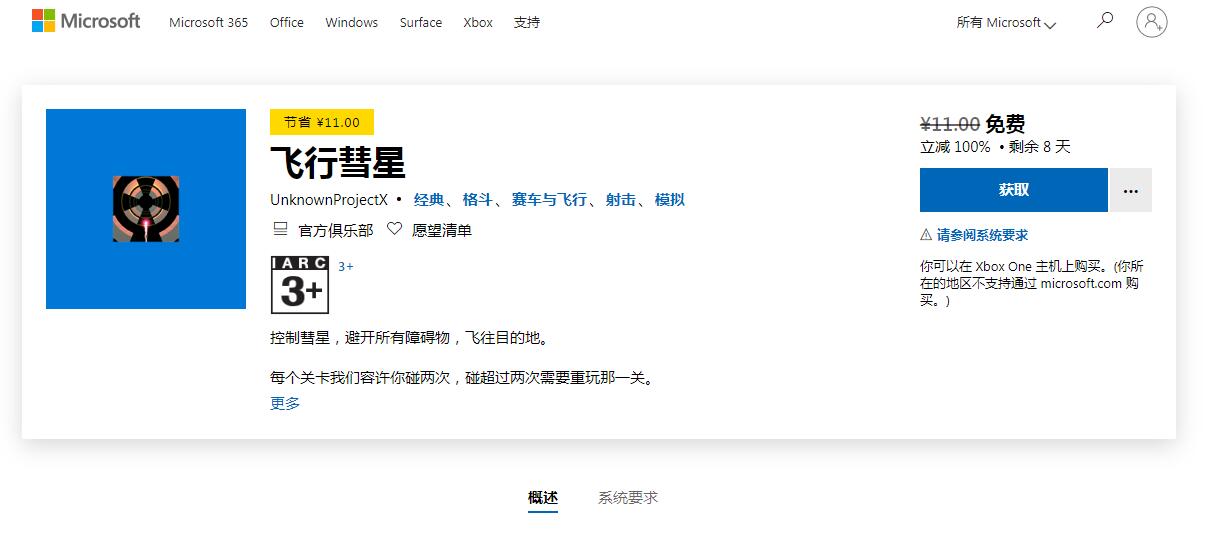Click the 官方俱乐部 club icon
The image size is (1208, 557).
point(281,229)
